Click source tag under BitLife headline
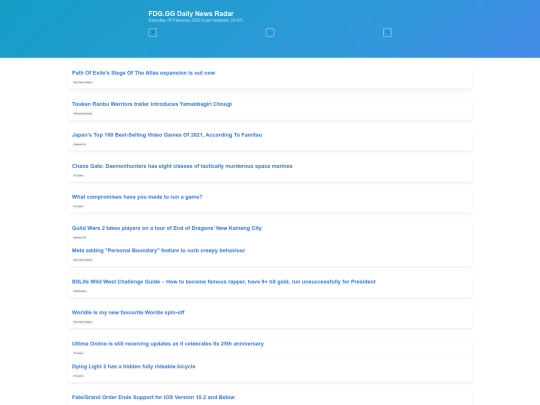The image size is (540, 405). click(80, 291)
